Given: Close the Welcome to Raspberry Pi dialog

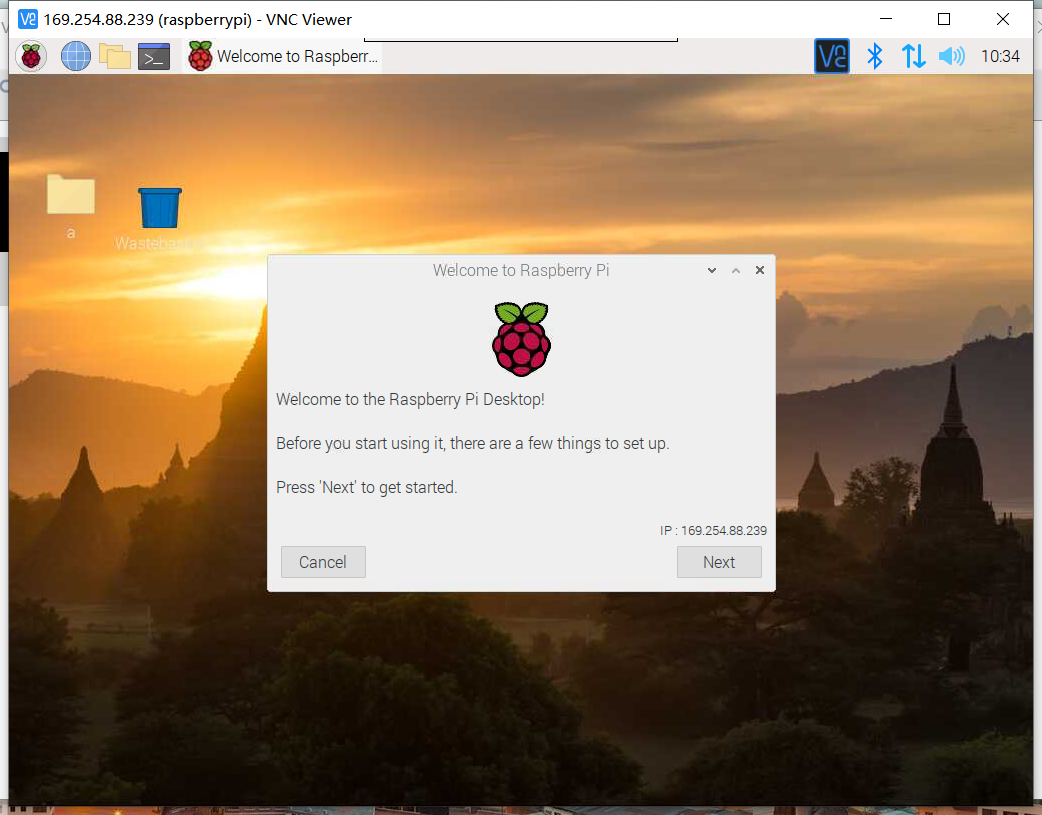Looking at the screenshot, I should (x=760, y=270).
